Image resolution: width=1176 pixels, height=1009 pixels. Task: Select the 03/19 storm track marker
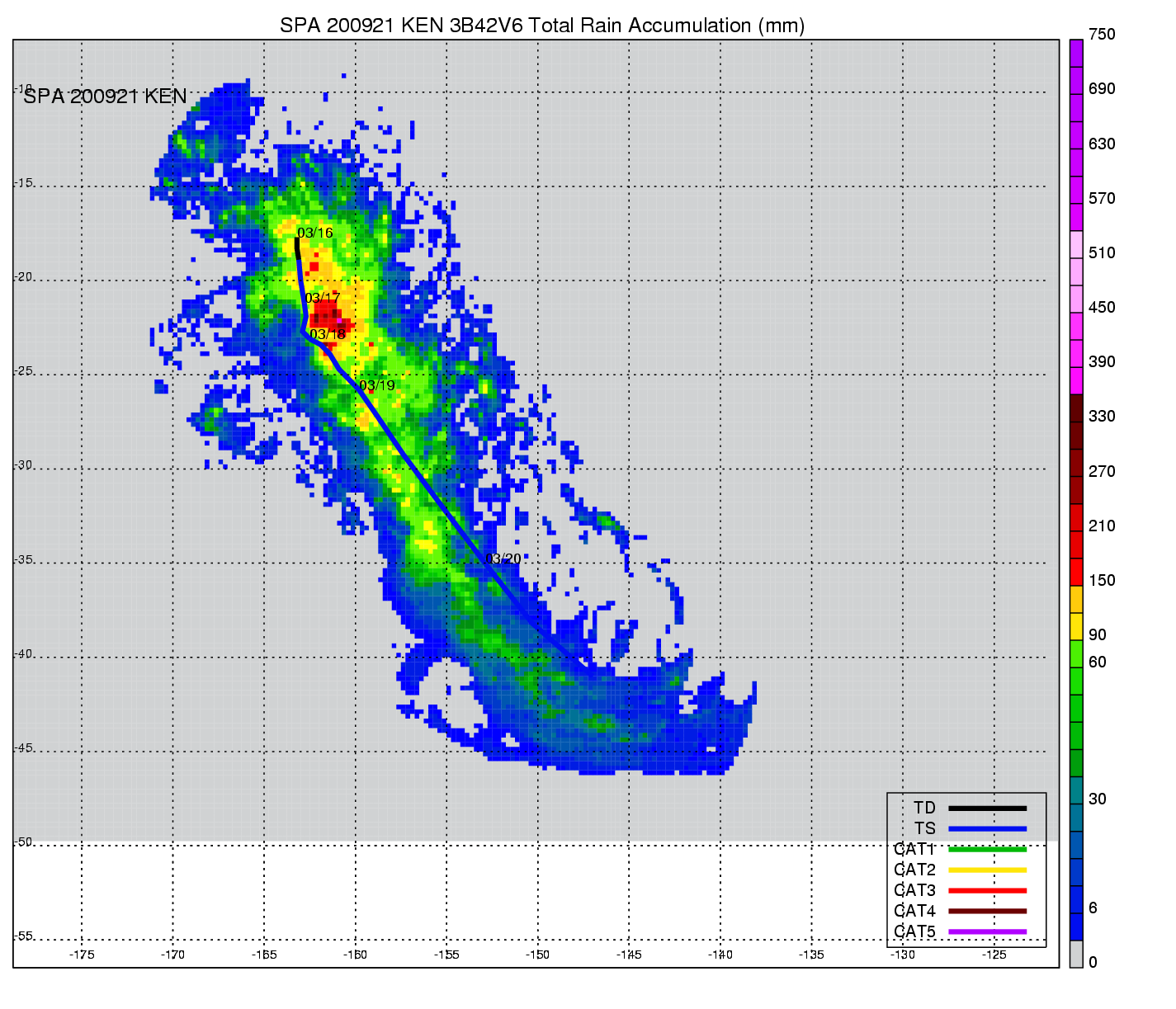(377, 385)
